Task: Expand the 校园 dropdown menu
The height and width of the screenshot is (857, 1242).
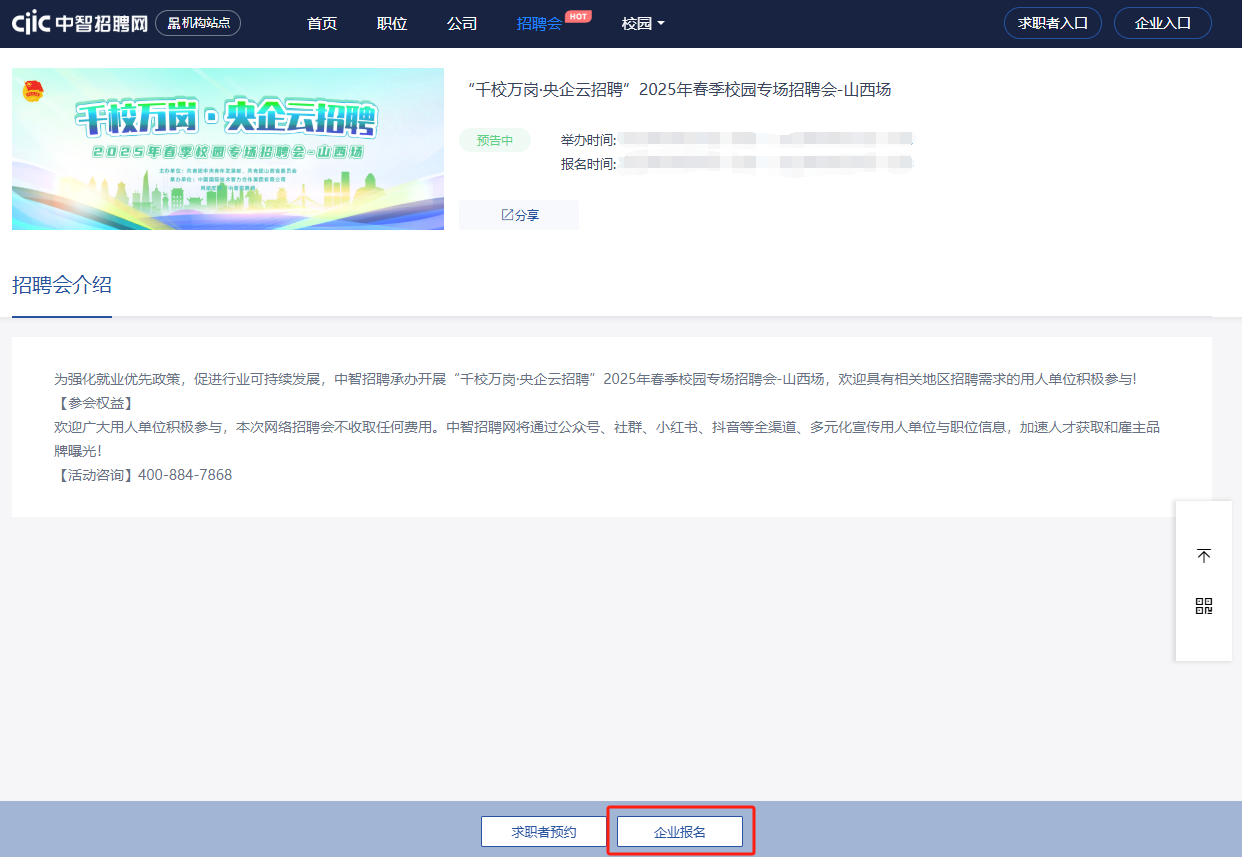Action: (x=643, y=24)
